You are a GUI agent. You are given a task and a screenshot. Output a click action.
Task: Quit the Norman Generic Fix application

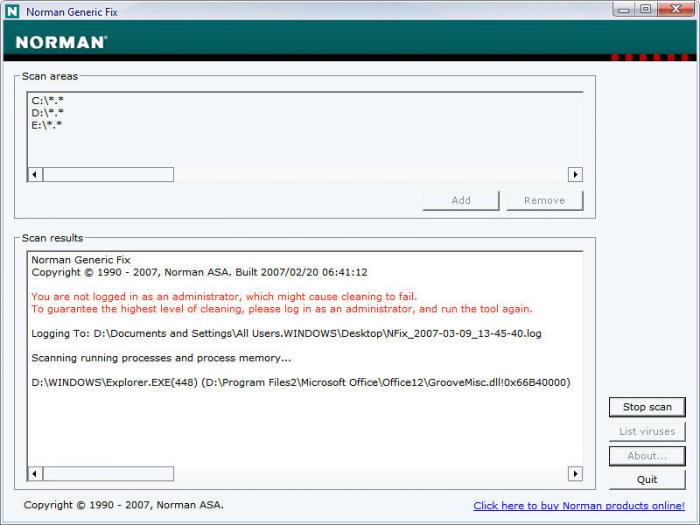pos(647,479)
